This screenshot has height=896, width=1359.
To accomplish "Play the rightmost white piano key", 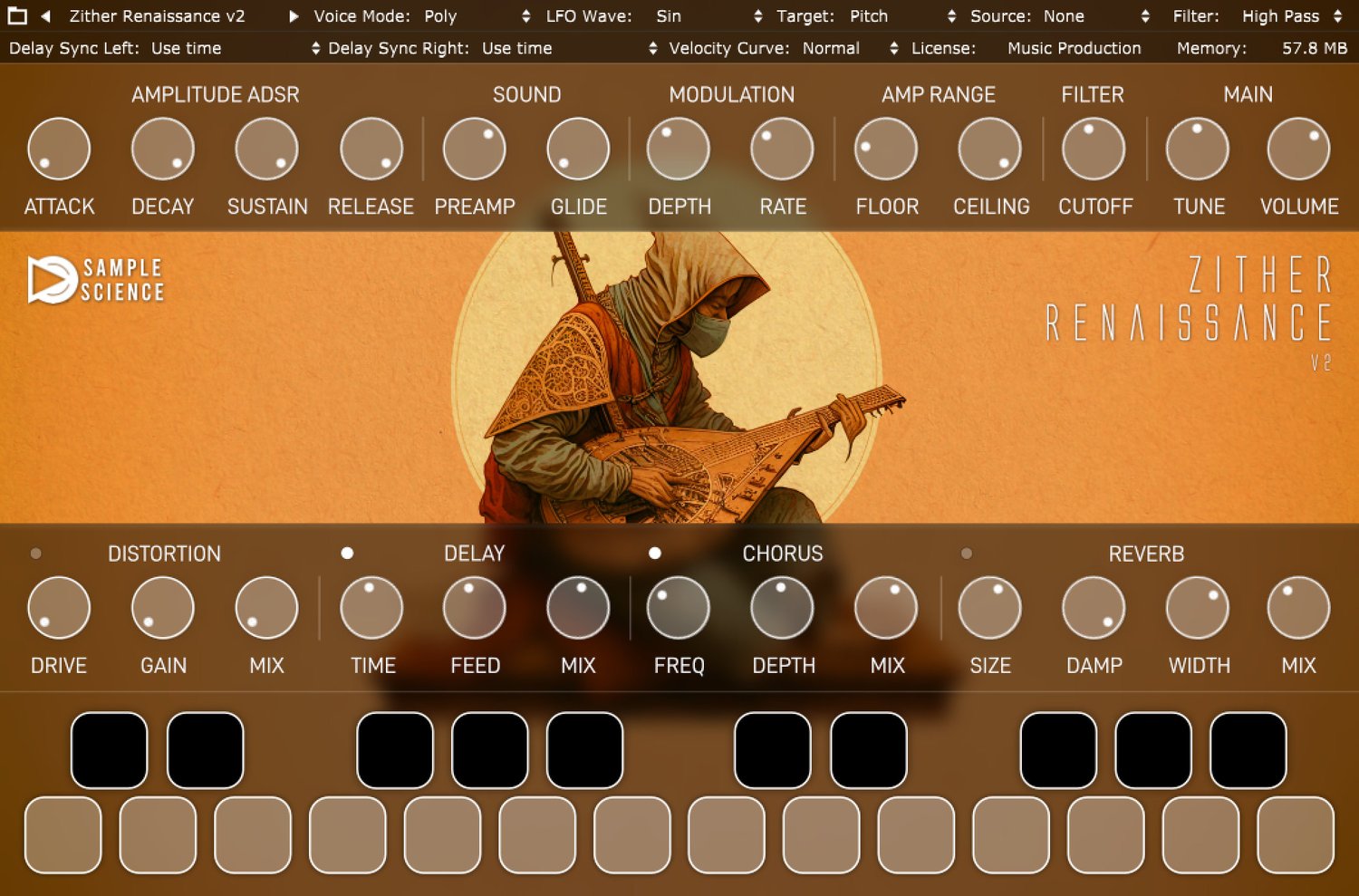I will [x=1296, y=835].
